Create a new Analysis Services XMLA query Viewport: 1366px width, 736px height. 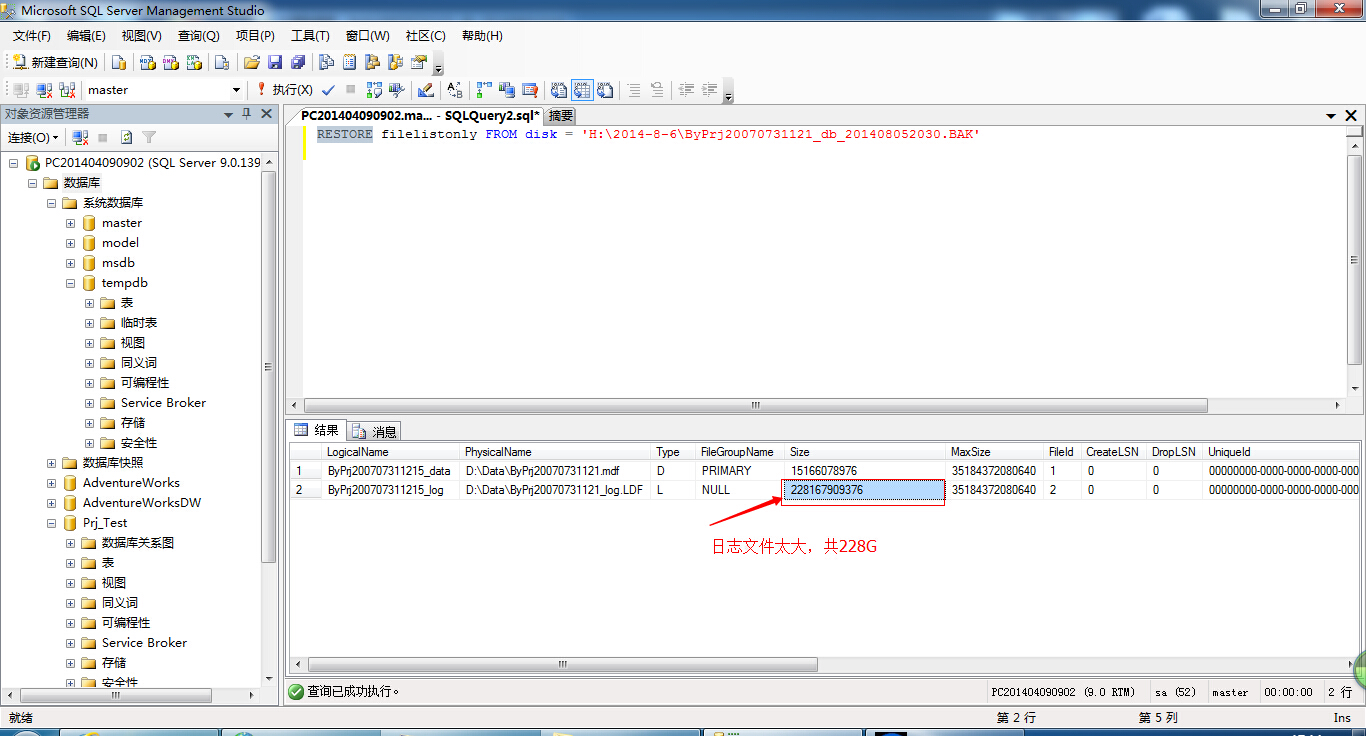click(x=194, y=62)
